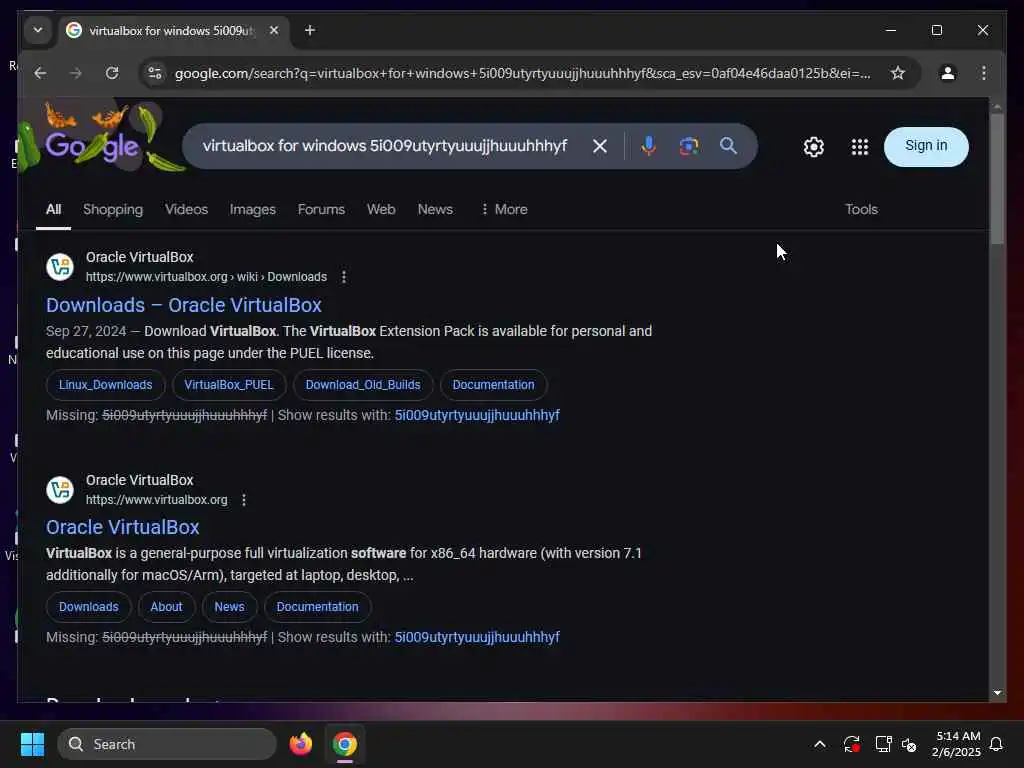
Task: Search by image with Google Lens
Action: click(x=688, y=146)
